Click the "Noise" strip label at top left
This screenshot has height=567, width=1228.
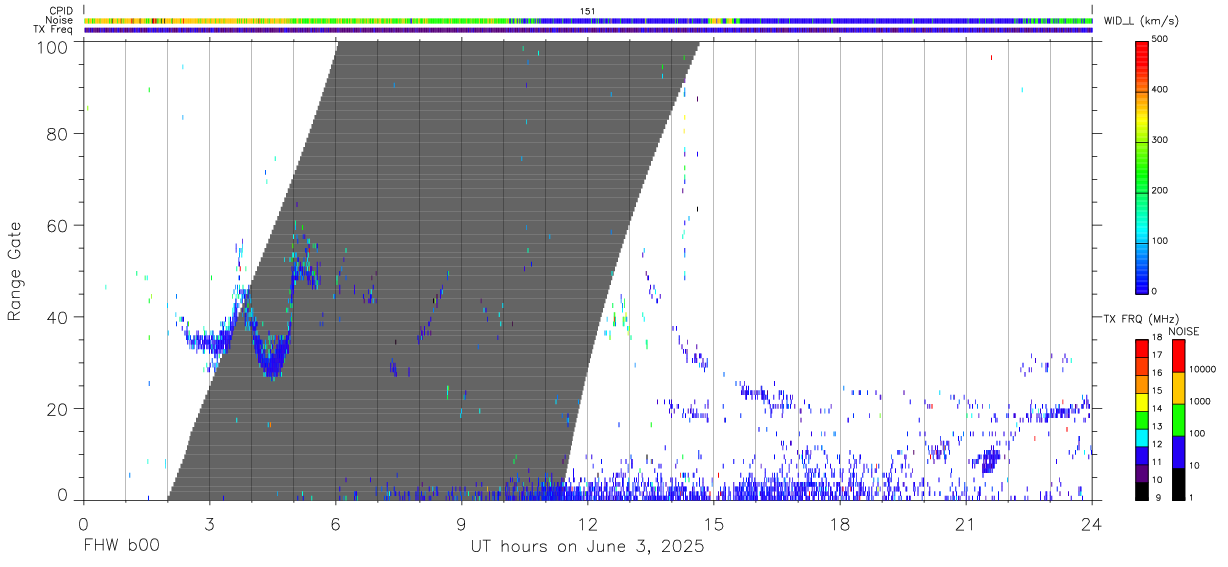click(x=60, y=20)
